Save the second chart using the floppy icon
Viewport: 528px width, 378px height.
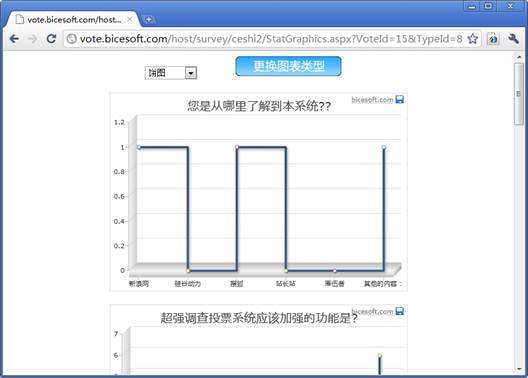[x=400, y=311]
